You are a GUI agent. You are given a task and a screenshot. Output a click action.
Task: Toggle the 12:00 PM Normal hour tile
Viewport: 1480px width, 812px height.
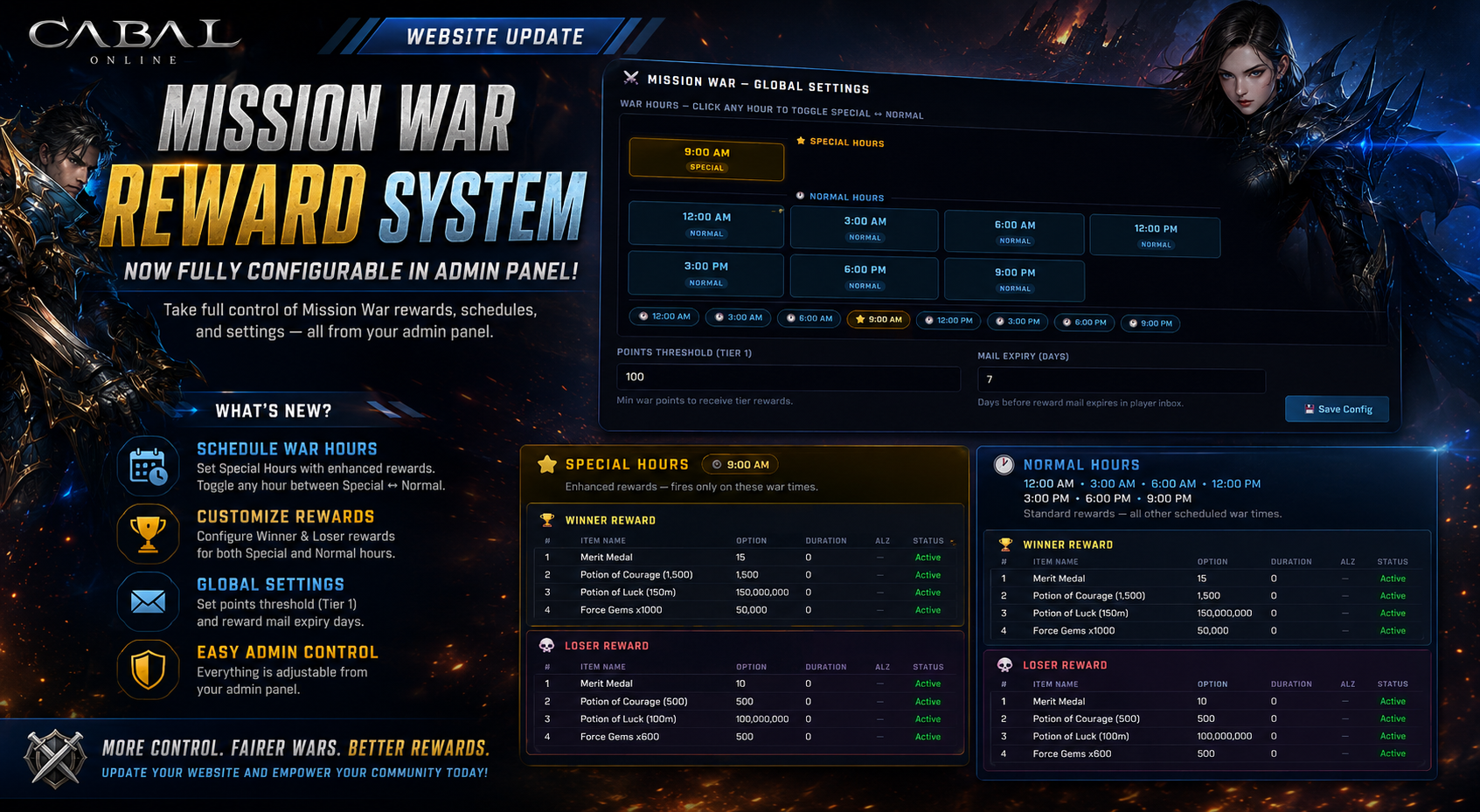(1156, 236)
